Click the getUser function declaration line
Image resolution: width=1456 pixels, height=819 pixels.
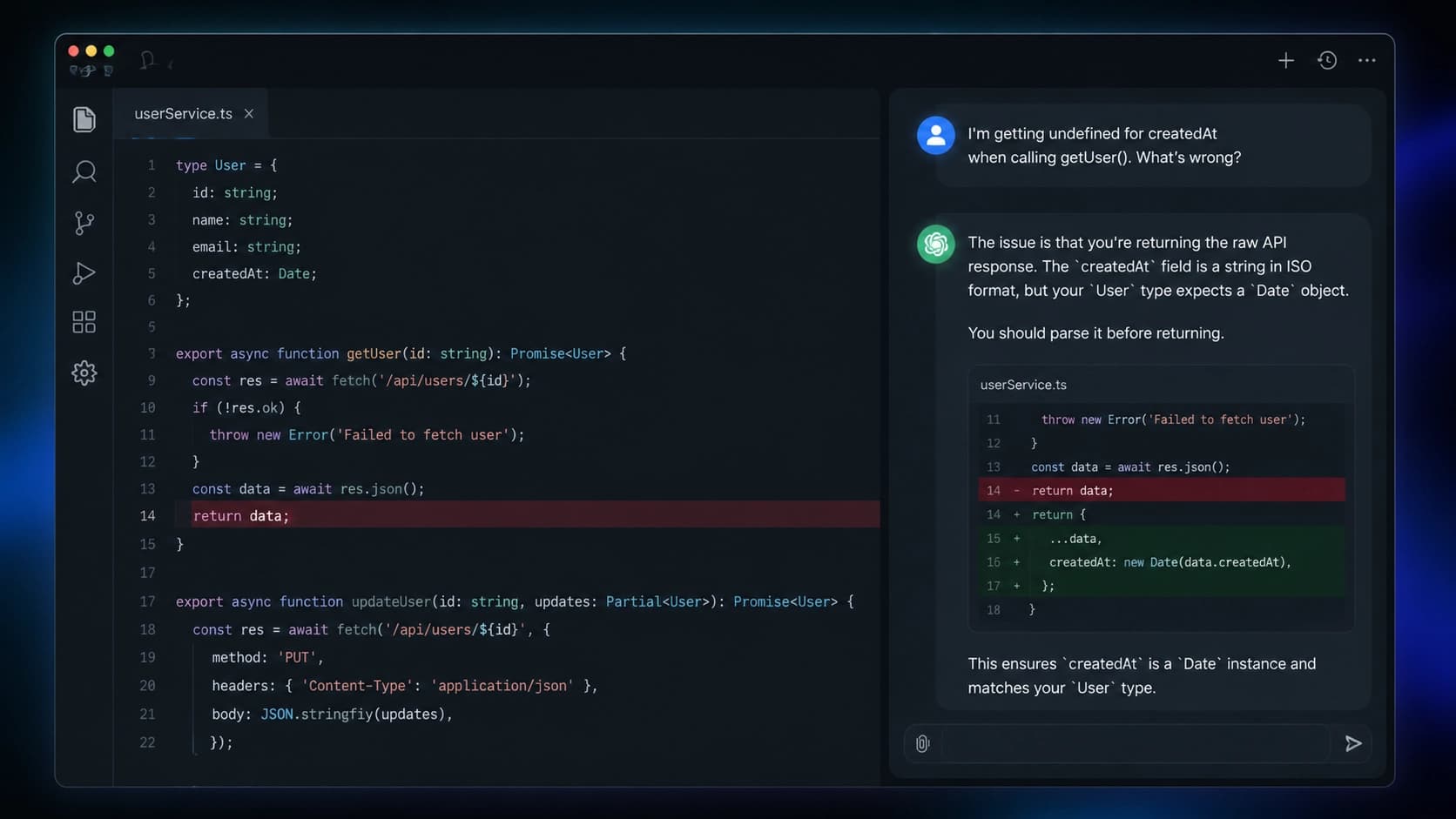401,353
